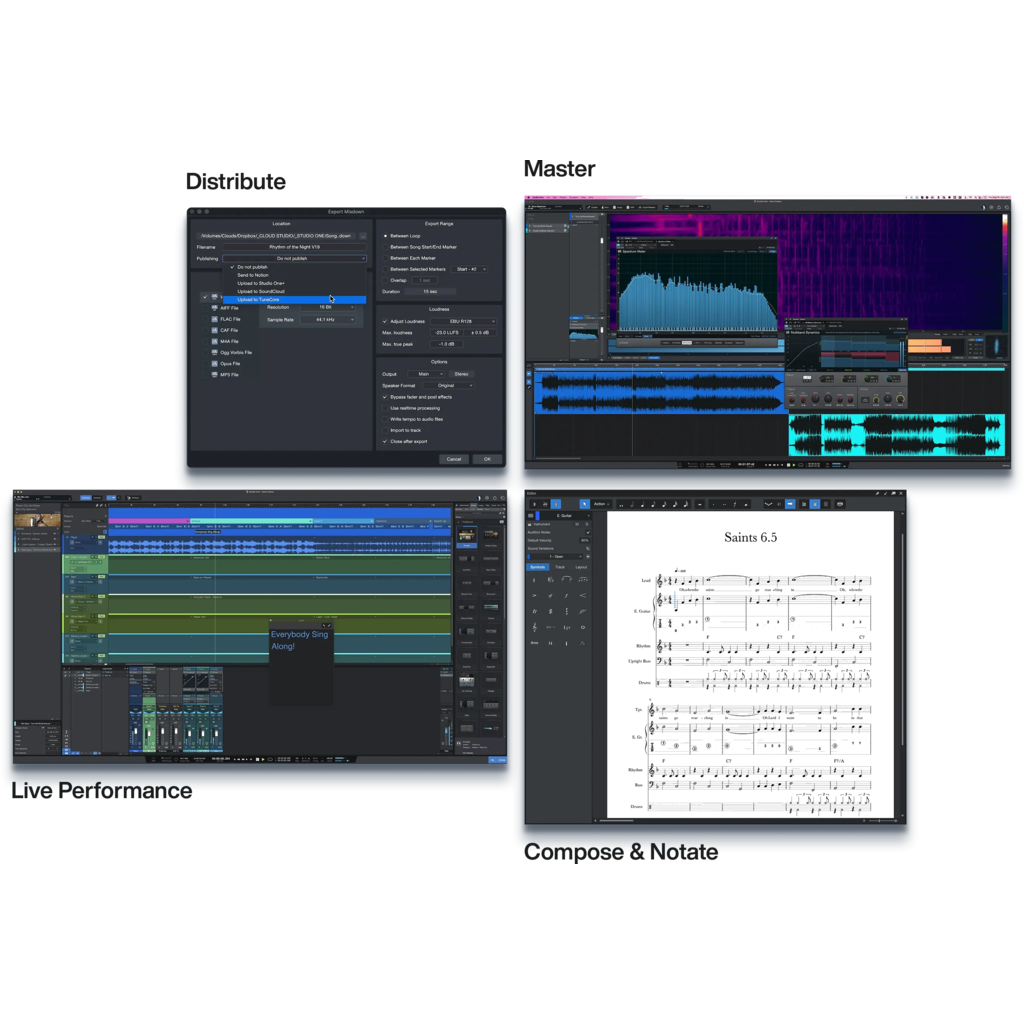This screenshot has width=1024, height=1024.
Task: Select the split tool icon in the Editor toolbar
Action: [545, 504]
